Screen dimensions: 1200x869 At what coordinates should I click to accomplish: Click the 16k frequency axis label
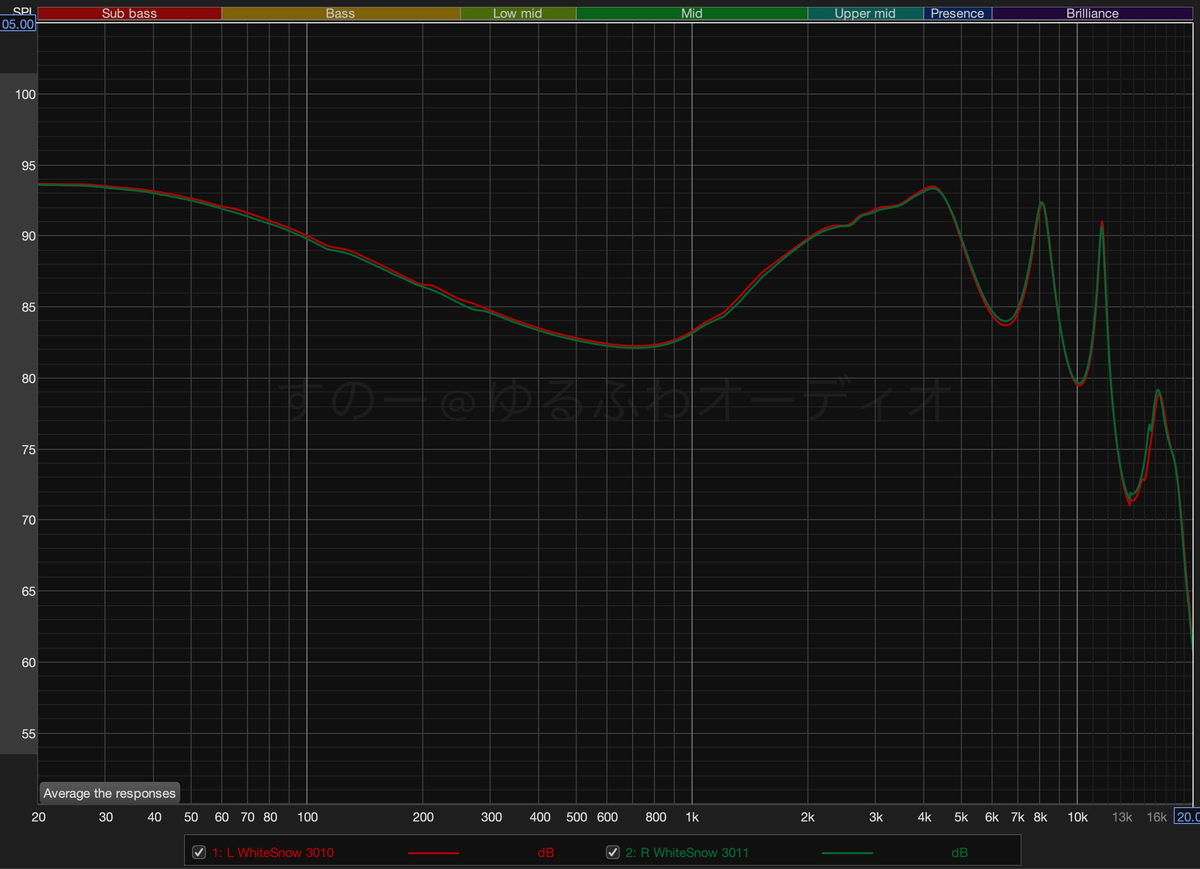click(1157, 817)
